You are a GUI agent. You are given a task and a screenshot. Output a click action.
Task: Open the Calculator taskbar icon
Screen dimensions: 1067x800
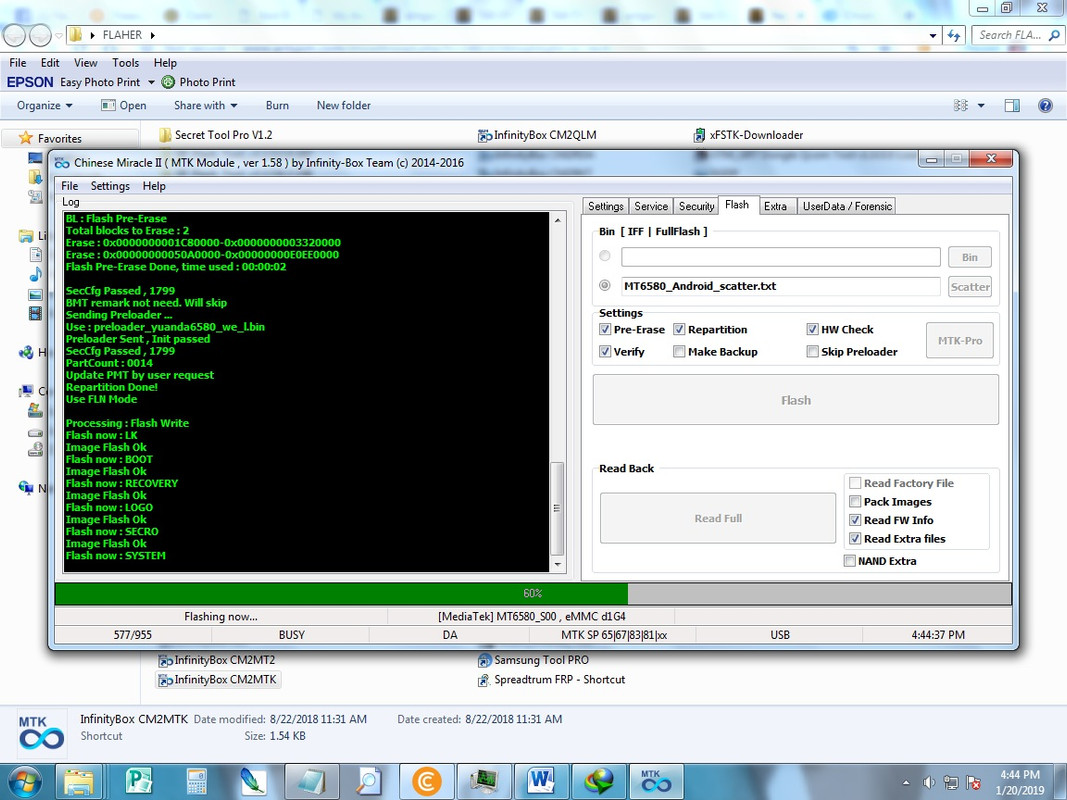[197, 781]
